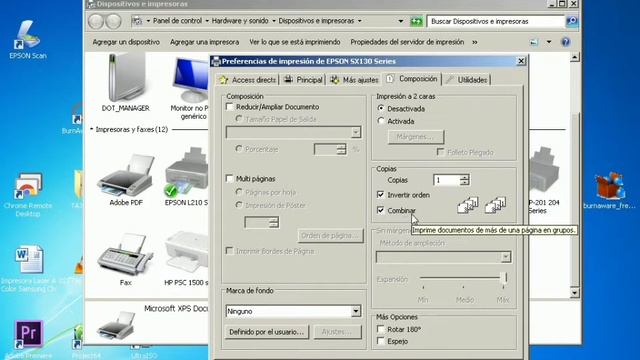Enable the Multi páginas checkbox
This screenshot has width=640, height=360.
(x=229, y=179)
